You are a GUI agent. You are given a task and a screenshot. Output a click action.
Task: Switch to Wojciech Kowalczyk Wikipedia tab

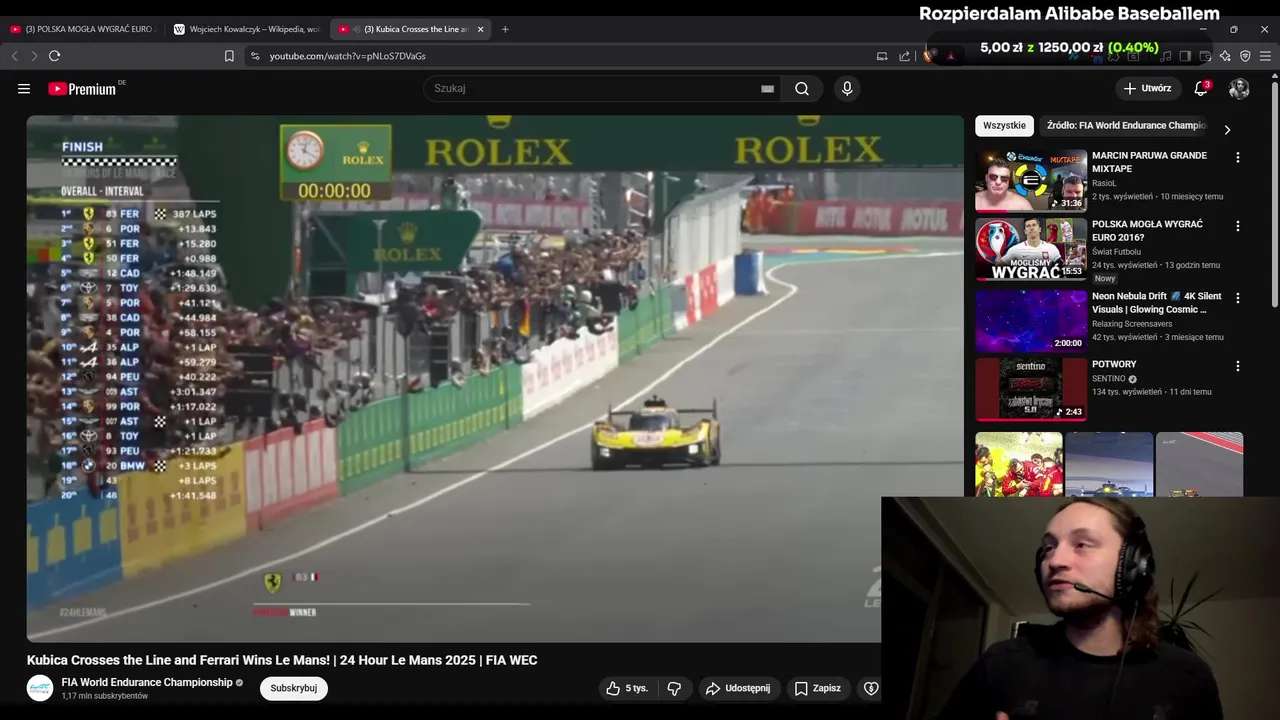247,29
